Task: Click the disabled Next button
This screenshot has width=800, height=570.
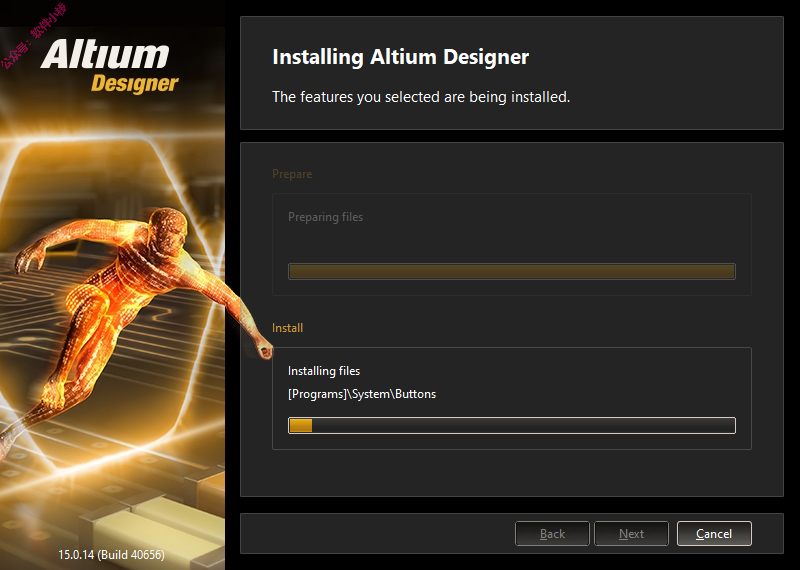Action: 631,533
